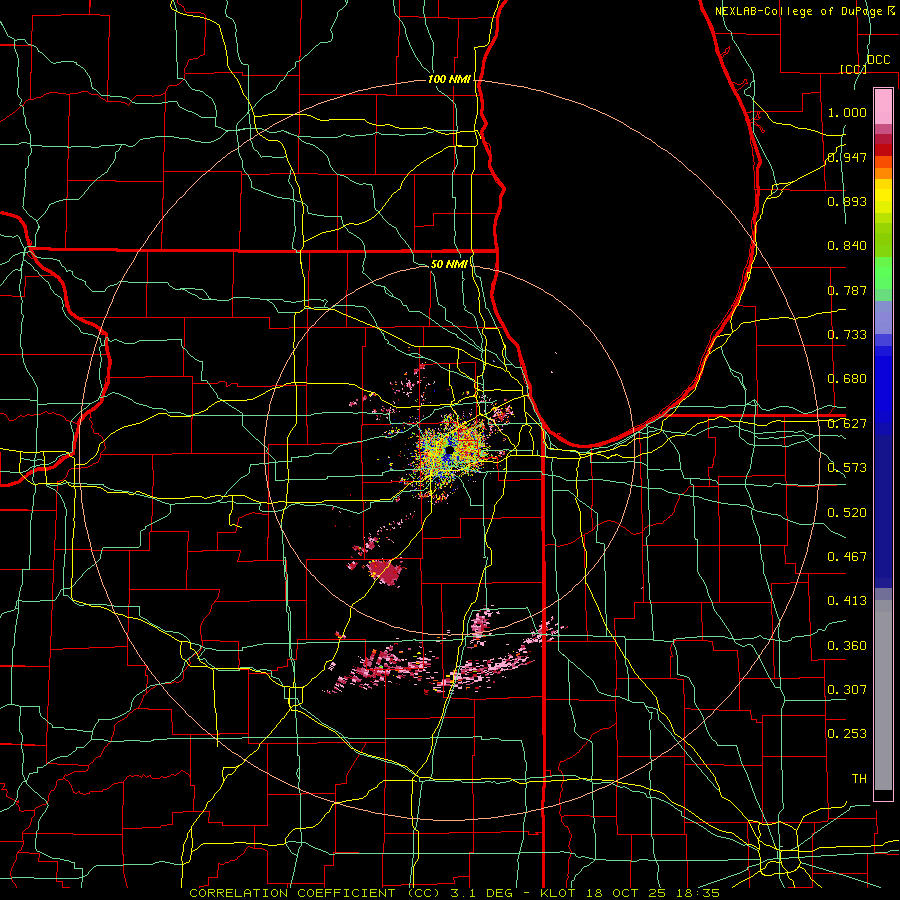Select the 0.573 scale value

847,468
